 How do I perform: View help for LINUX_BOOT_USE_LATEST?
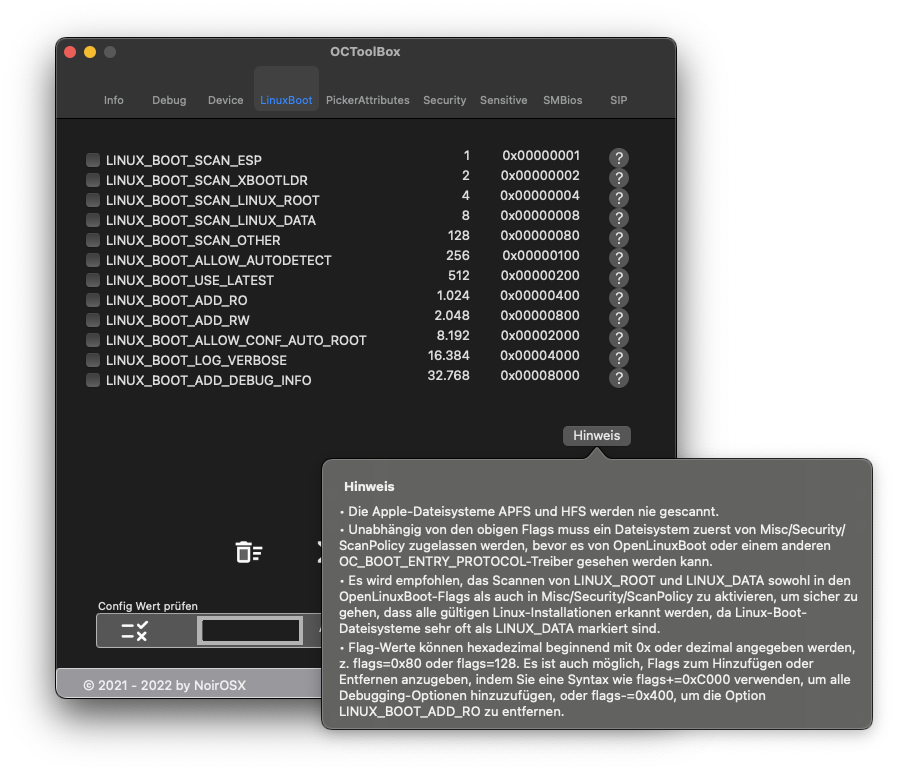coord(618,277)
